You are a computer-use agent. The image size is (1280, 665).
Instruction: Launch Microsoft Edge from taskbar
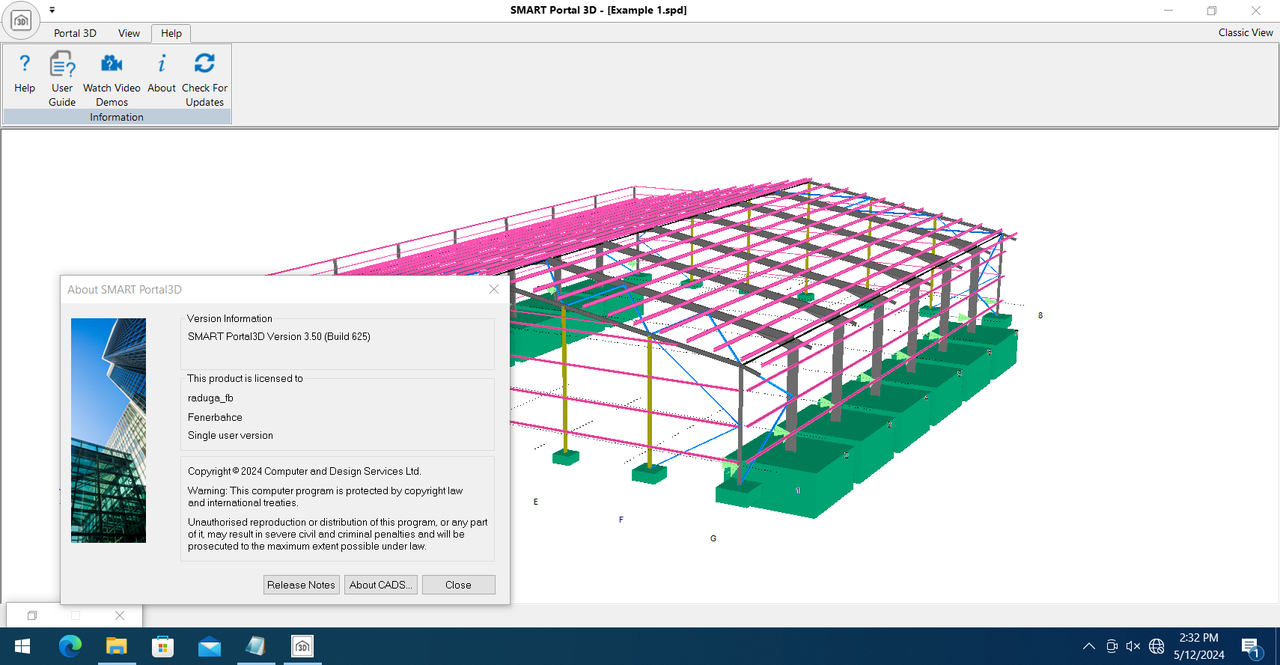(70, 646)
